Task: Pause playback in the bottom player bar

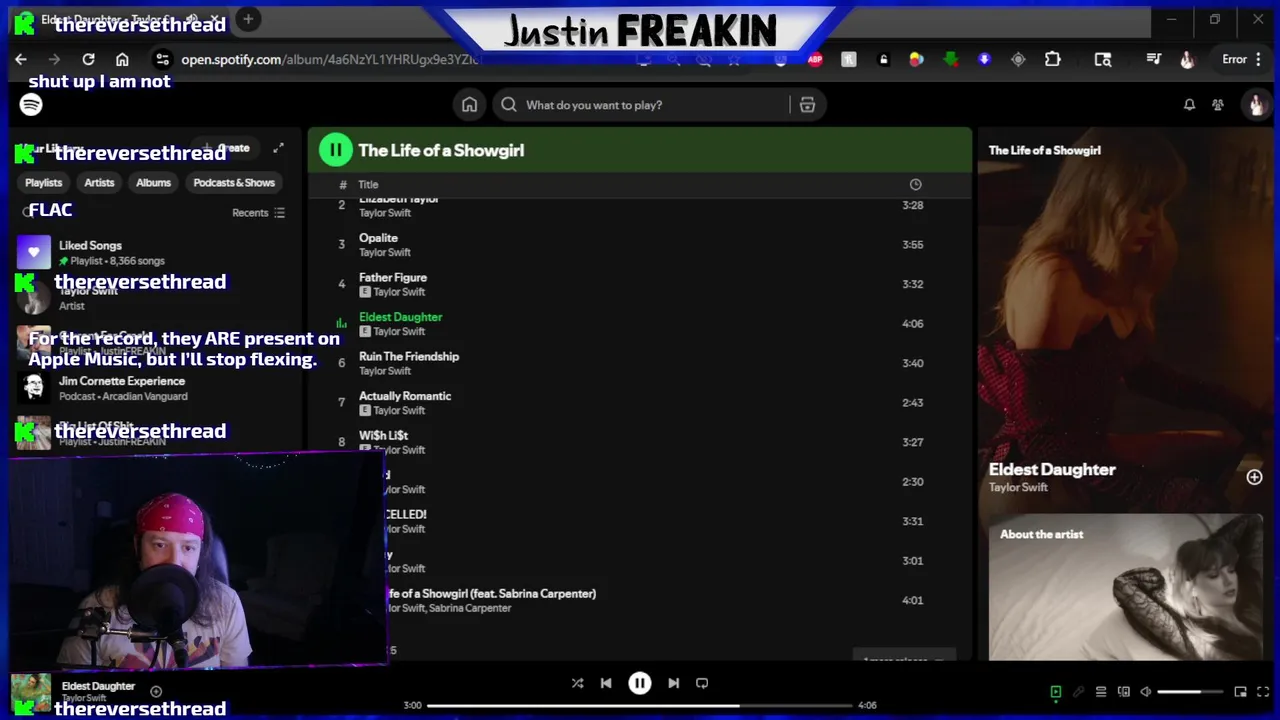Action: (639, 683)
